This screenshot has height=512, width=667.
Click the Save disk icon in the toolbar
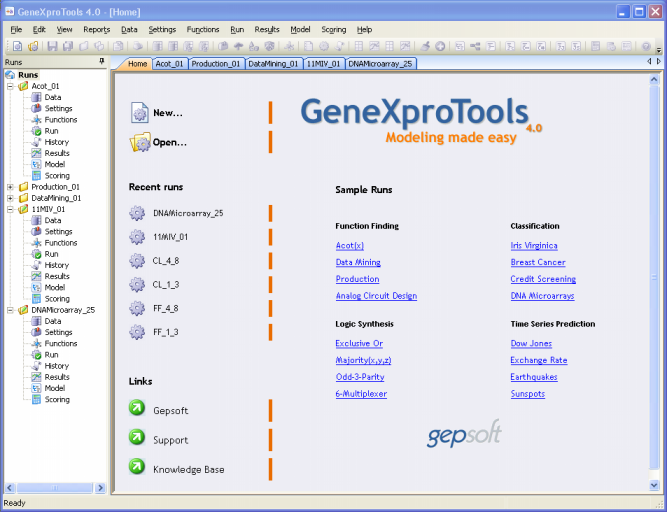click(x=52, y=46)
